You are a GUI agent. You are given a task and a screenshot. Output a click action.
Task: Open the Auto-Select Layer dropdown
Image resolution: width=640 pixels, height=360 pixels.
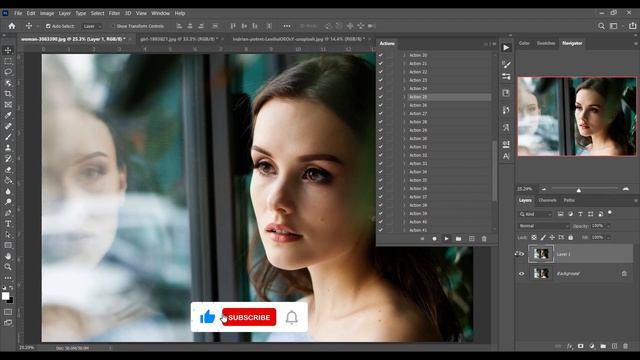(x=91, y=26)
